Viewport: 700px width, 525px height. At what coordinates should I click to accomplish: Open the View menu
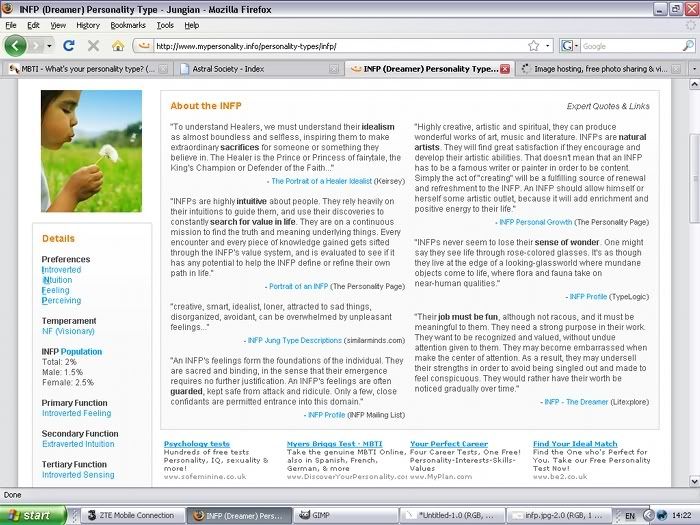click(58, 25)
